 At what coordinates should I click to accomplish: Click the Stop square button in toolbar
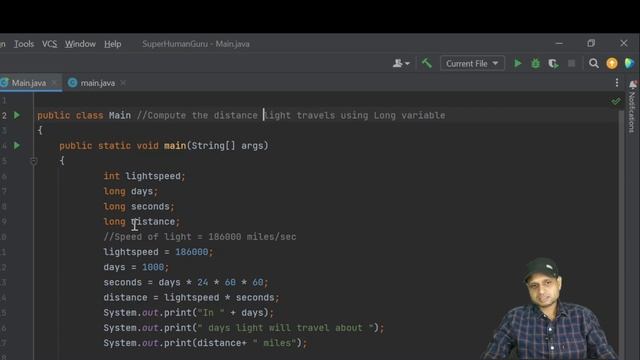point(571,63)
